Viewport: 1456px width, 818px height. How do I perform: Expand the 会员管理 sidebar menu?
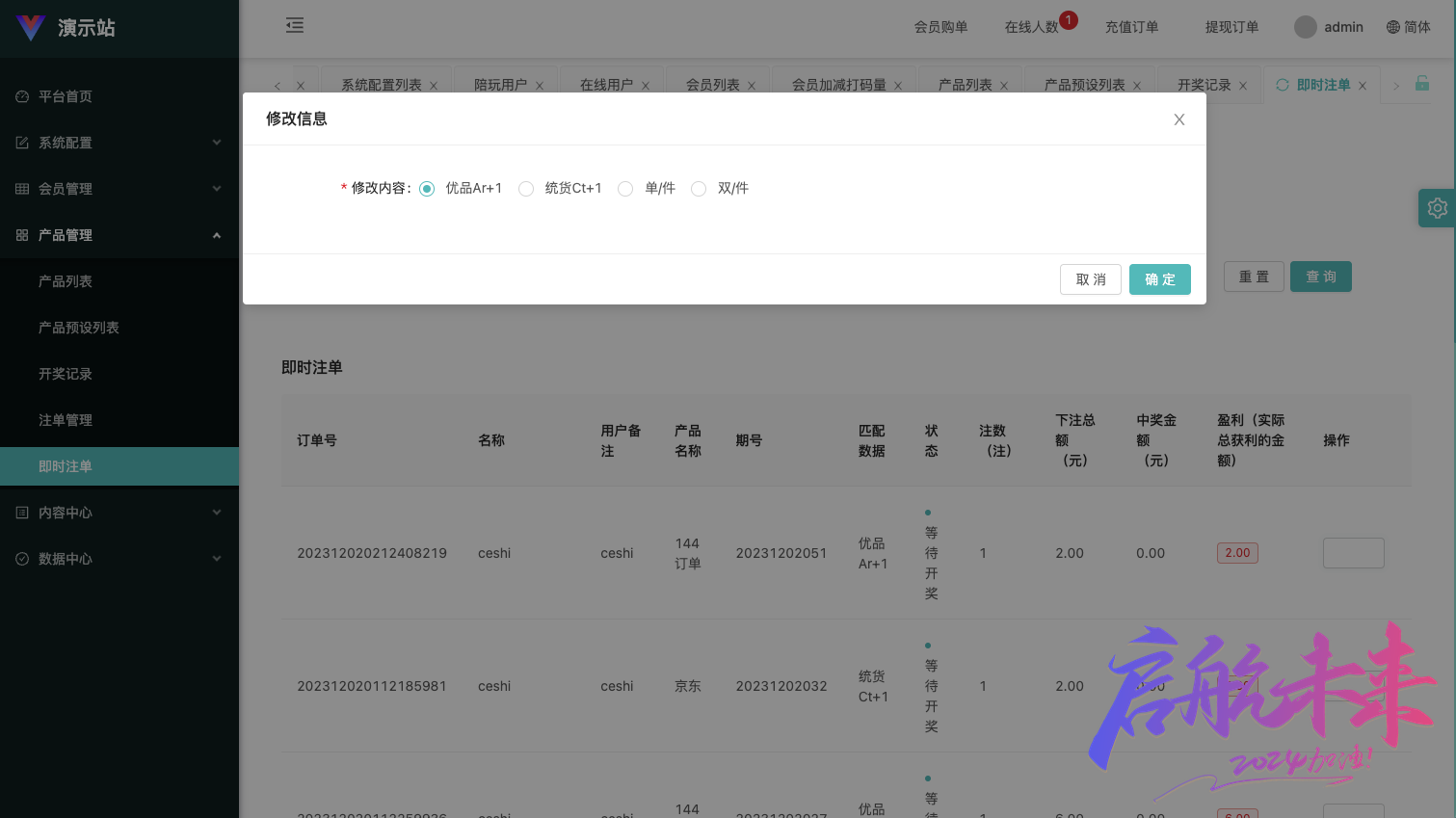119,189
